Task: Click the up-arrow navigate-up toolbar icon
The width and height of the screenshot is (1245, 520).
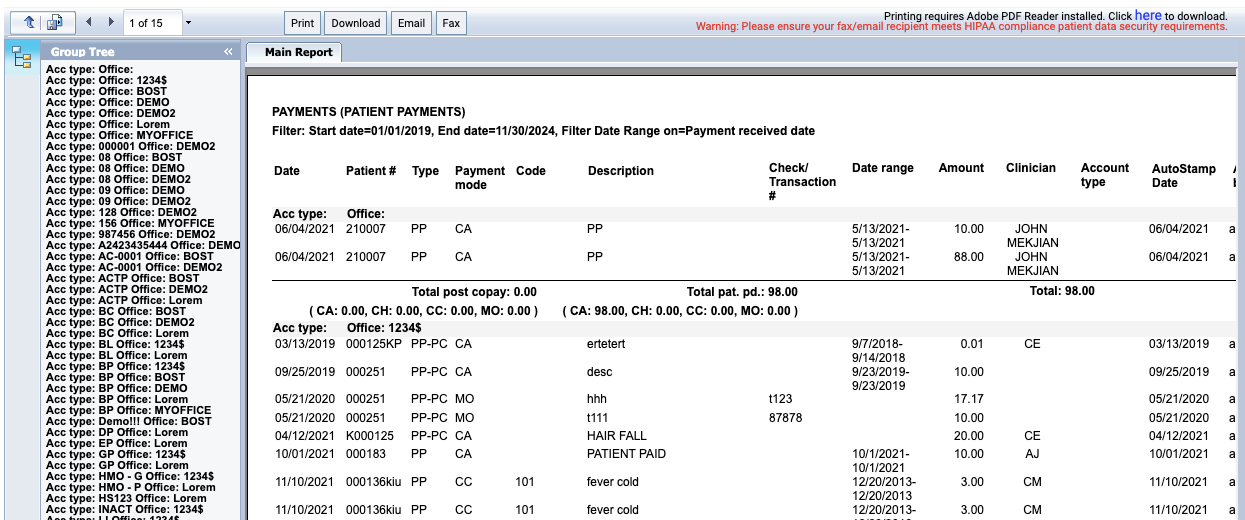Action: (x=27, y=22)
